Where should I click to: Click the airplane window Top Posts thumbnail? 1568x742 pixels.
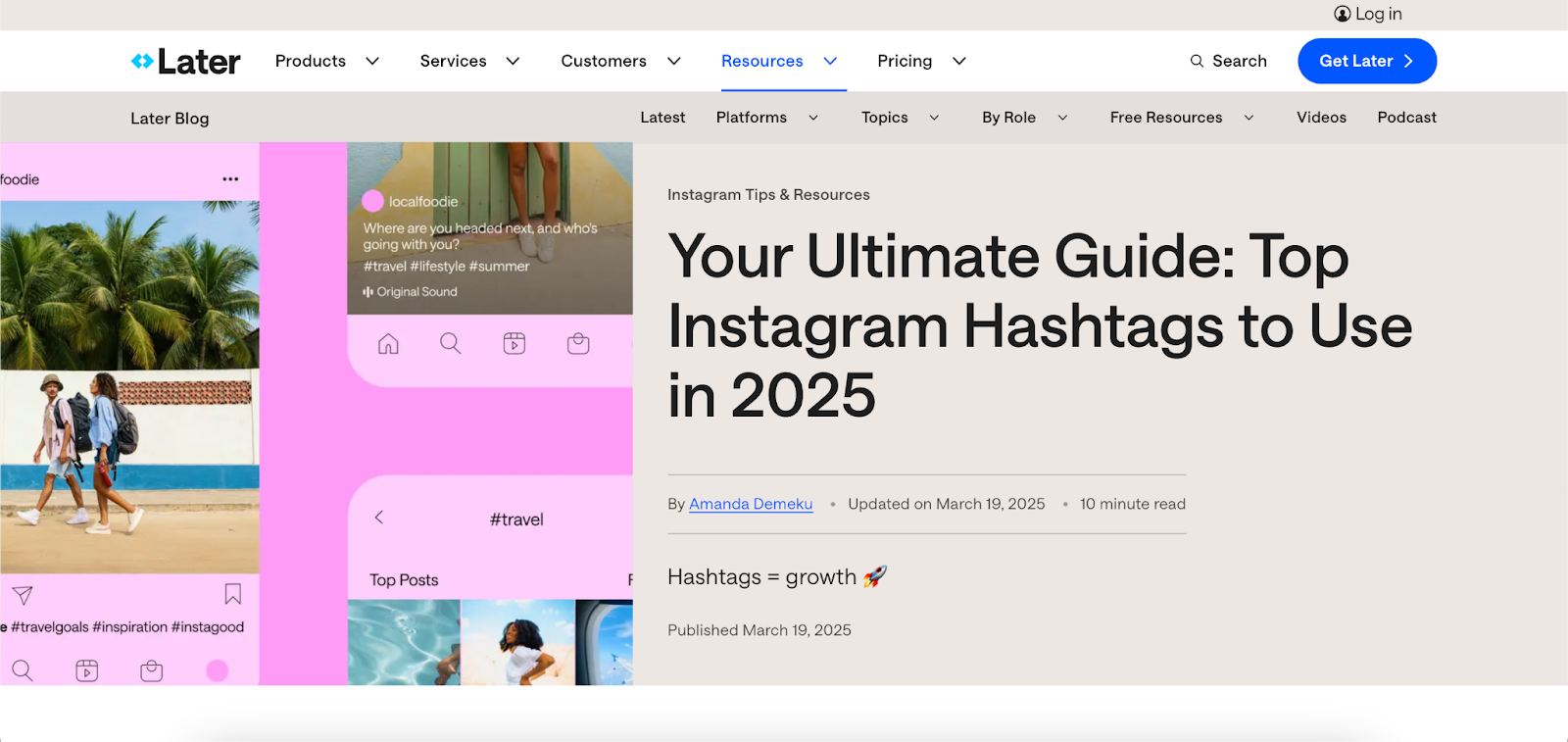tap(604, 642)
